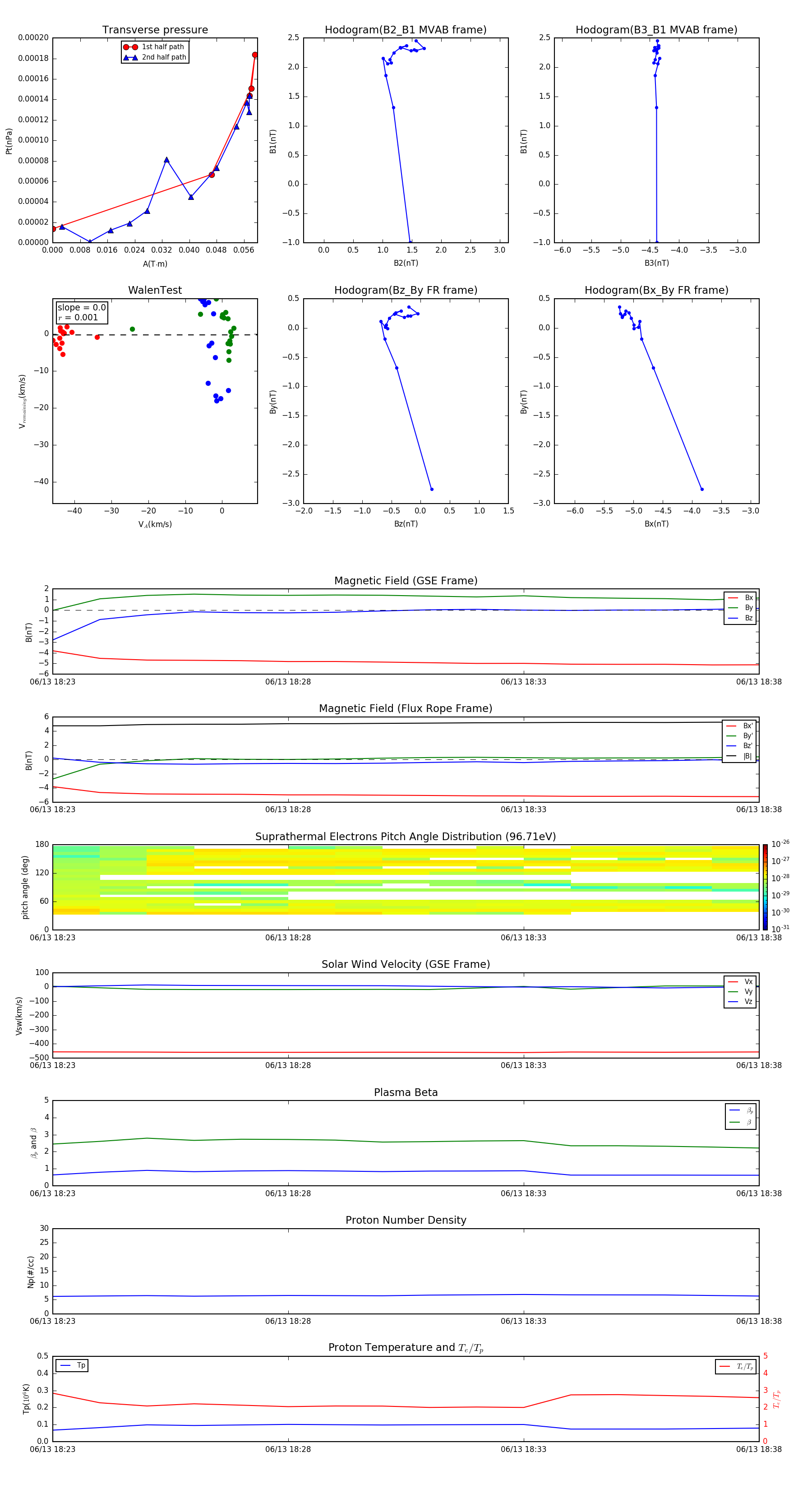Click the β legend entry in Plasma Beta
The height and width of the screenshot is (1489, 812).
coord(741,1123)
